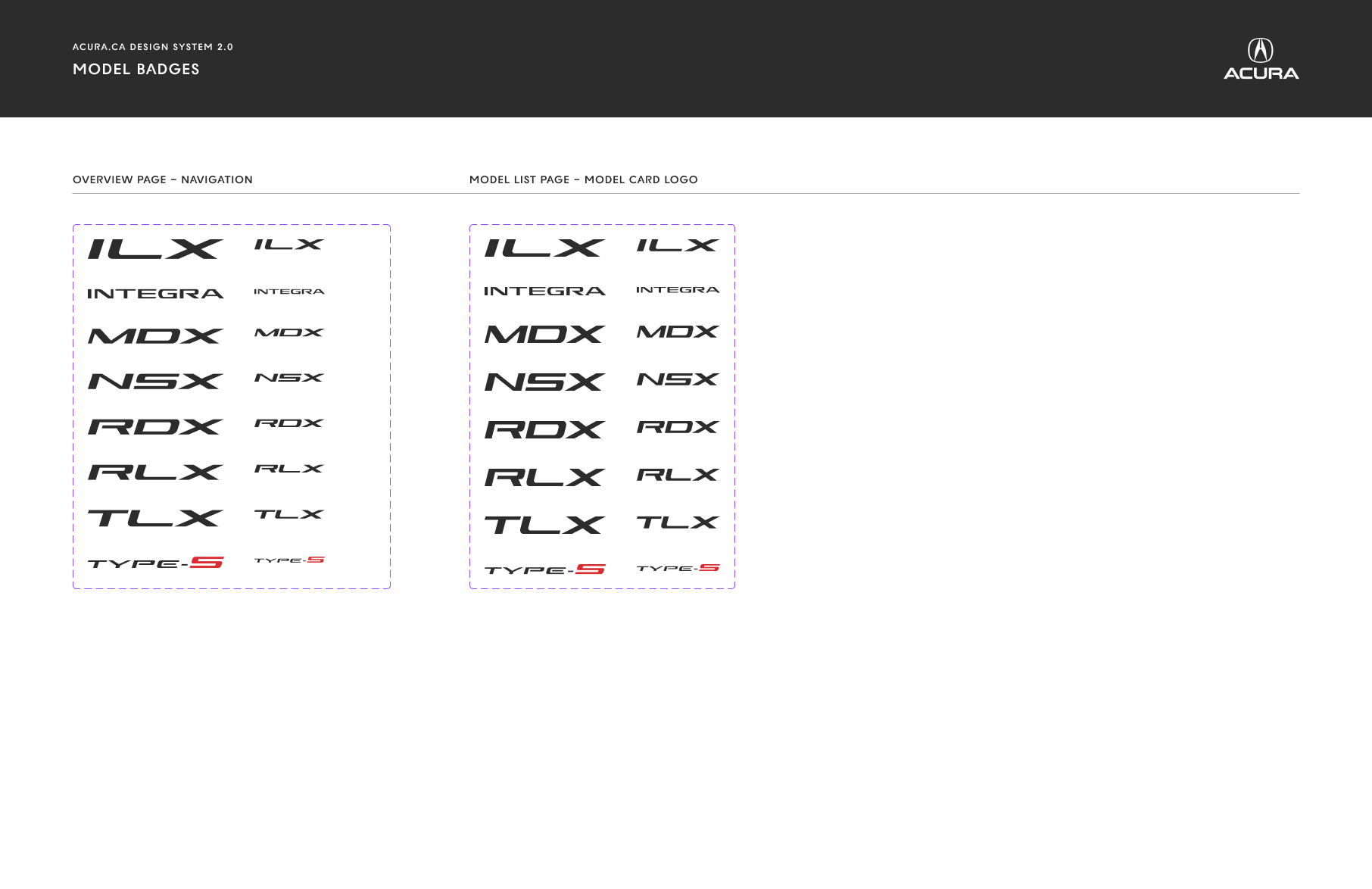Image resolution: width=1372 pixels, height=889 pixels.
Task: Click the 'ACURA.CA DESIGN SYSTEM 2.0' header text
Action: (153, 47)
